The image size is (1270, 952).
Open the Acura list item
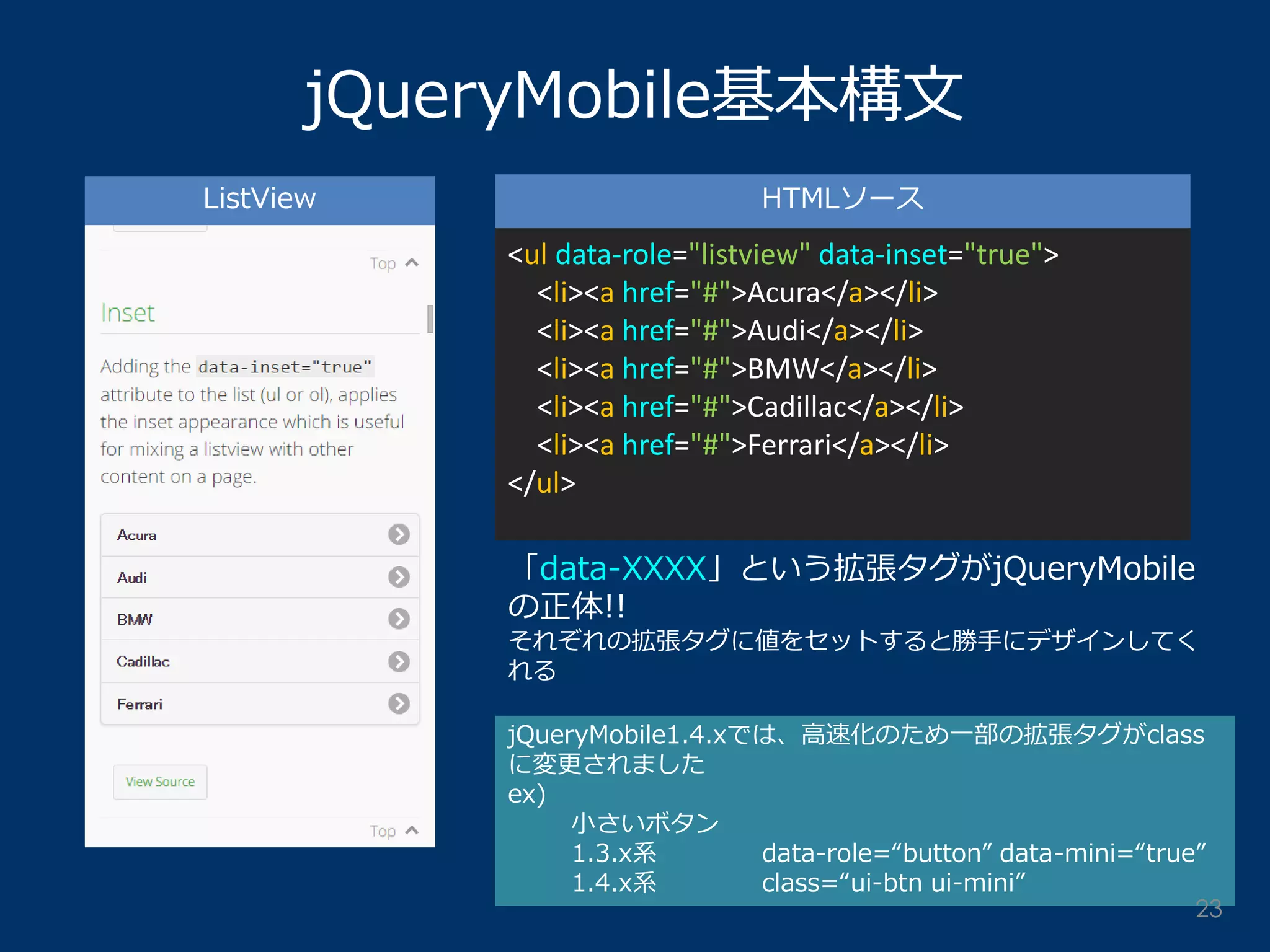(x=260, y=535)
